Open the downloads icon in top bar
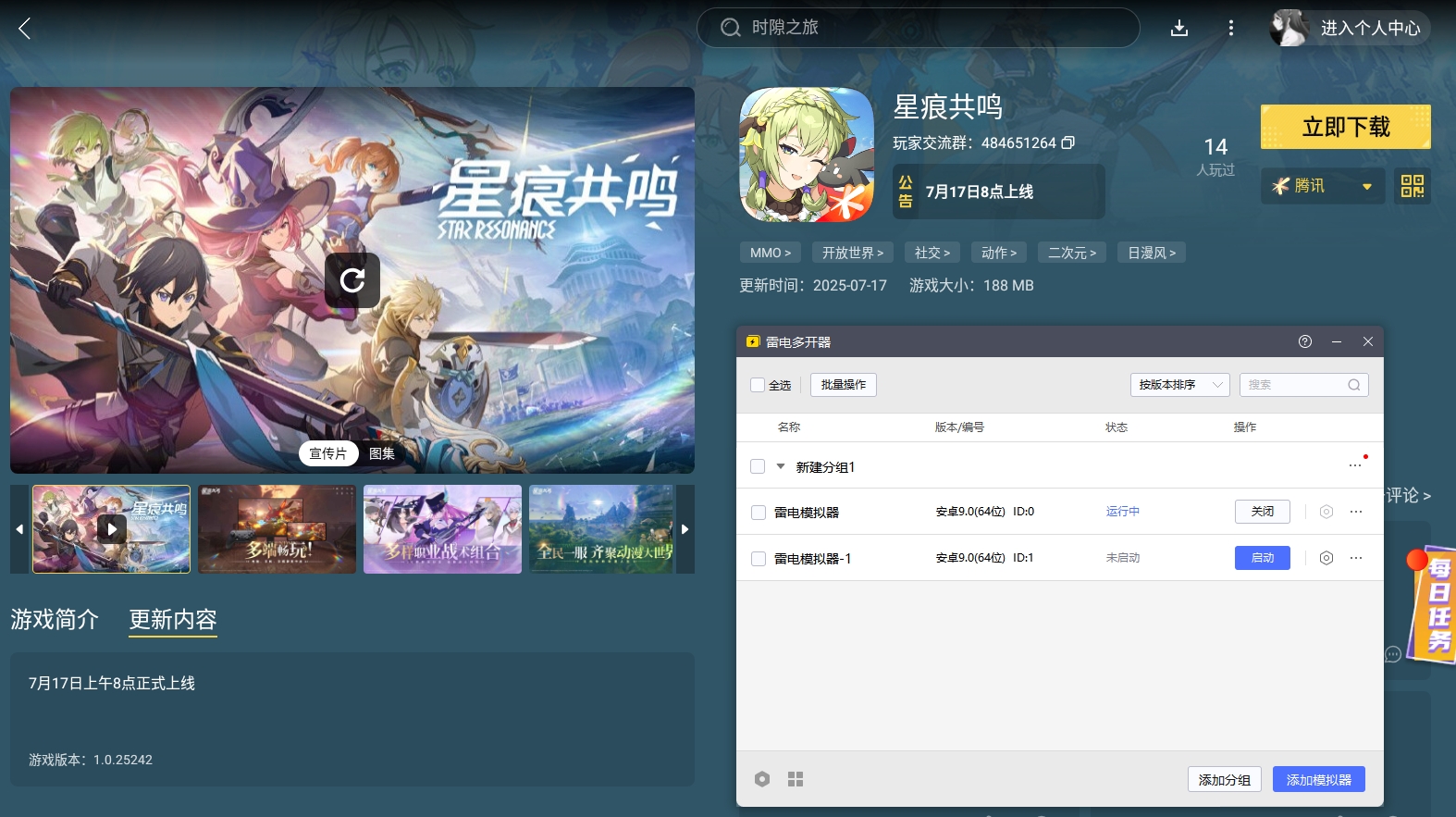 click(x=1179, y=29)
